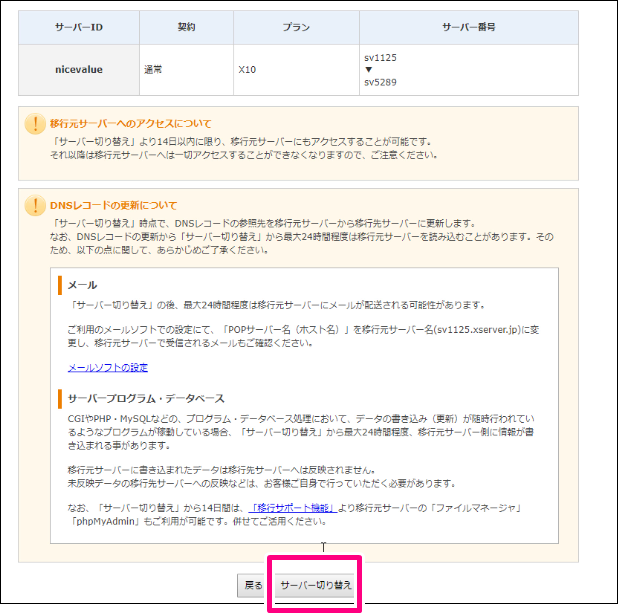
Task: Click the サーバーID column header
Action: 79,27
